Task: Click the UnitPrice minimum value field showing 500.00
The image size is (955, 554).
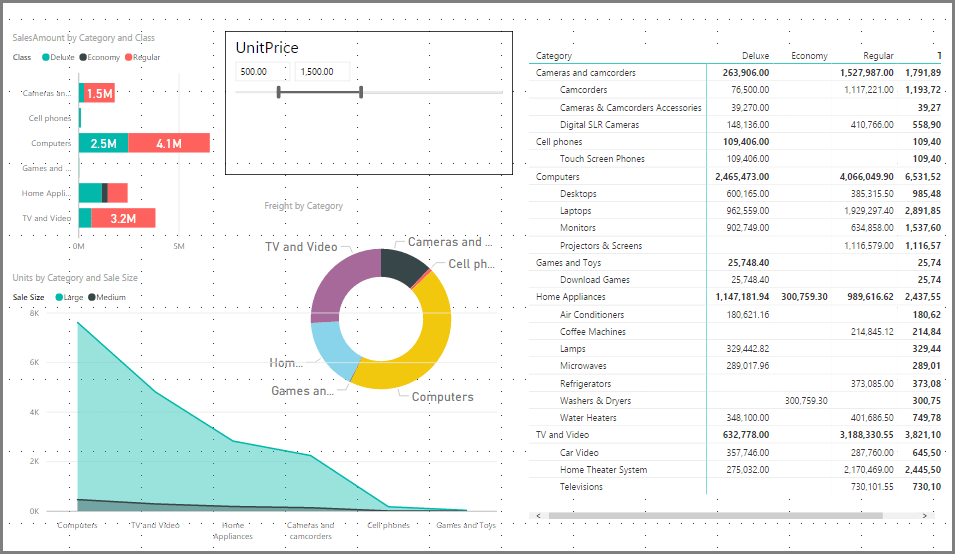Action: 262,72
